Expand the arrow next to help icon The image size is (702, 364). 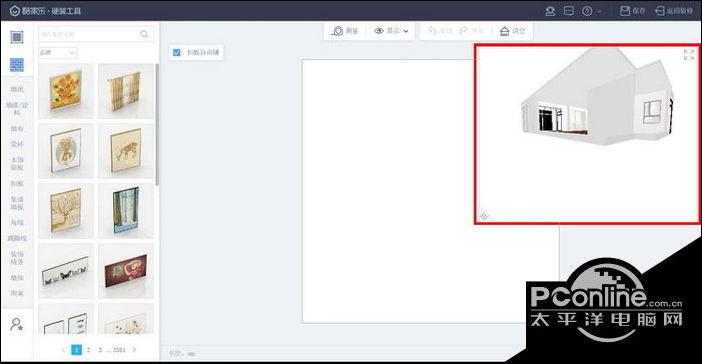(x=599, y=11)
